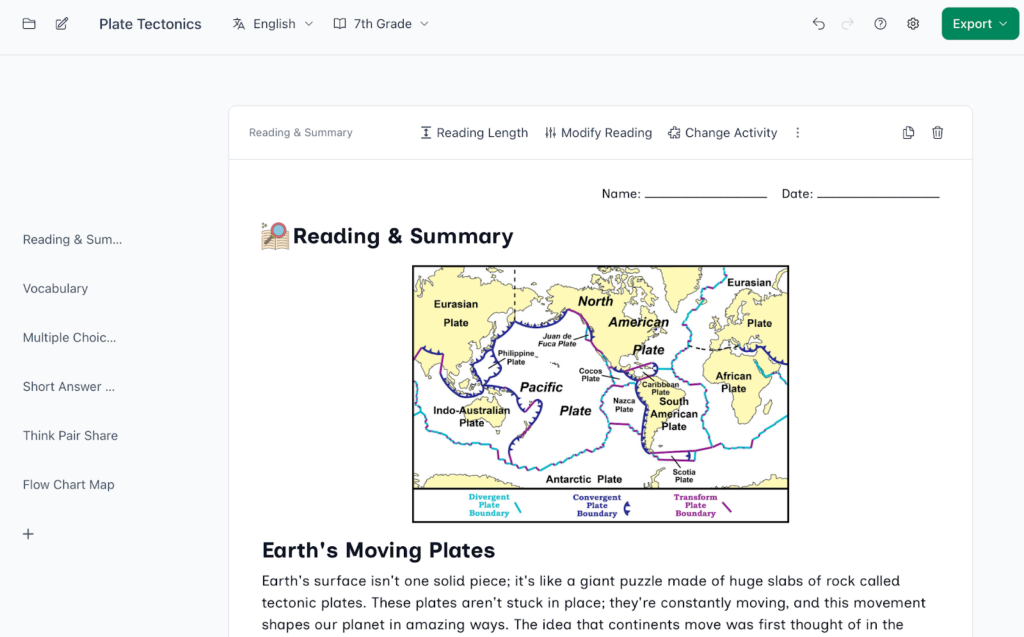
Task: Open the three-dot more options menu
Action: point(797,133)
